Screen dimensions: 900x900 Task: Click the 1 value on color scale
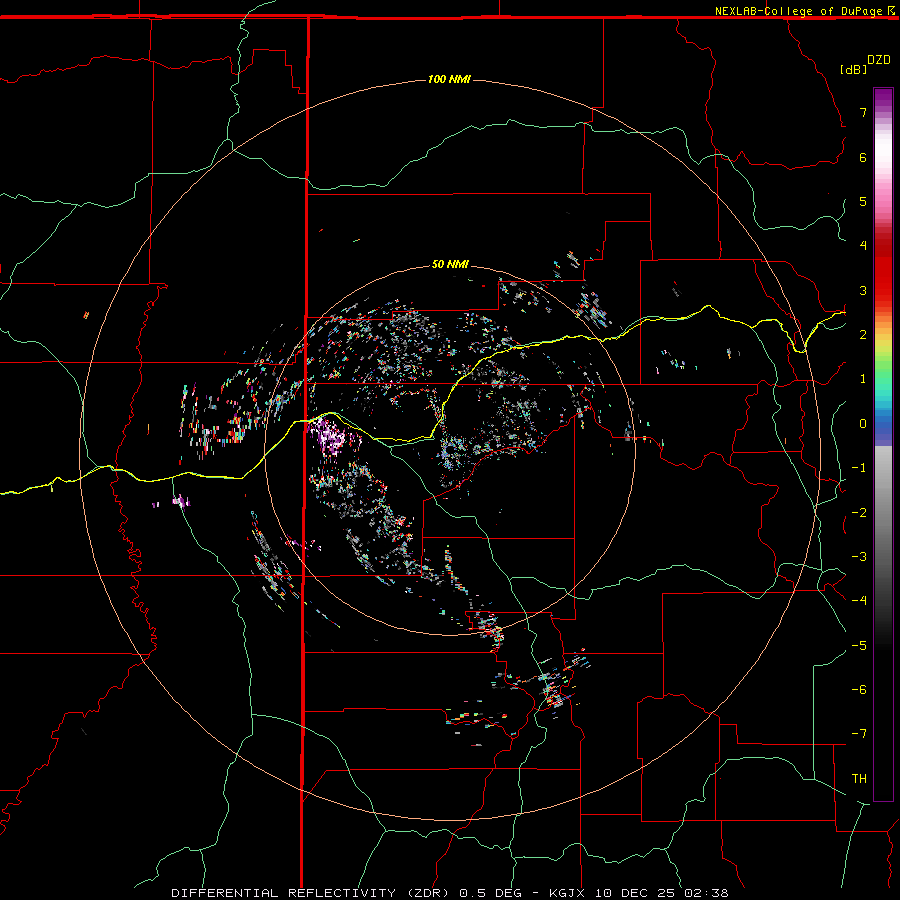pyautogui.click(x=863, y=379)
